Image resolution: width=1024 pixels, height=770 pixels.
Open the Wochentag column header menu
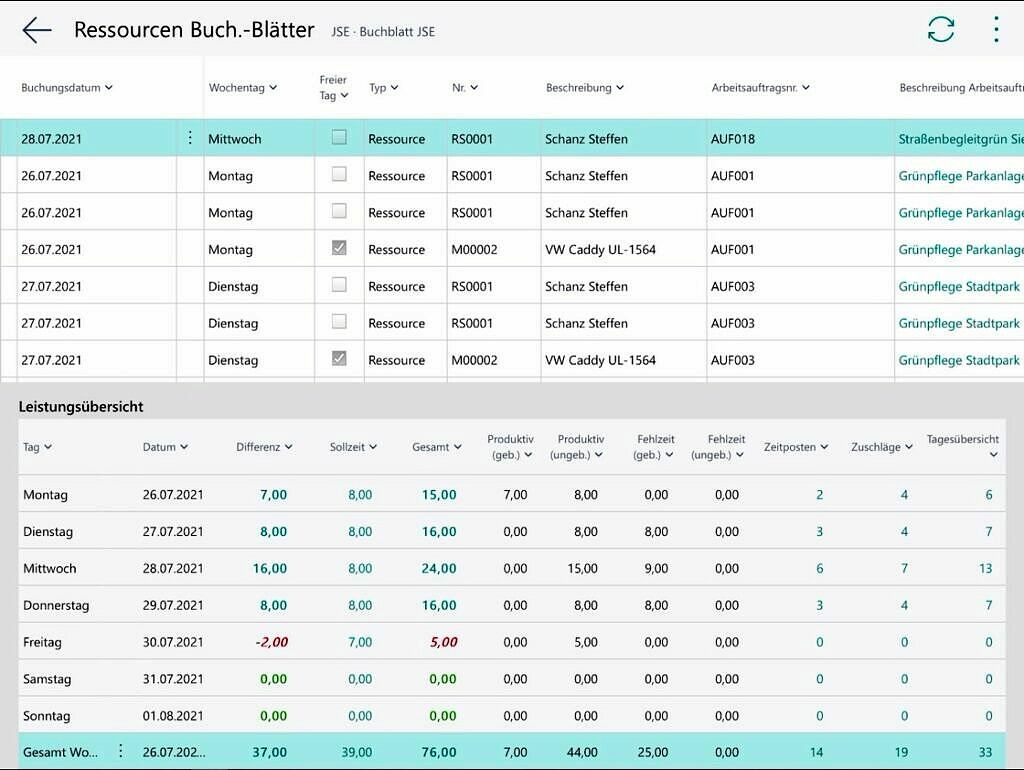[243, 88]
